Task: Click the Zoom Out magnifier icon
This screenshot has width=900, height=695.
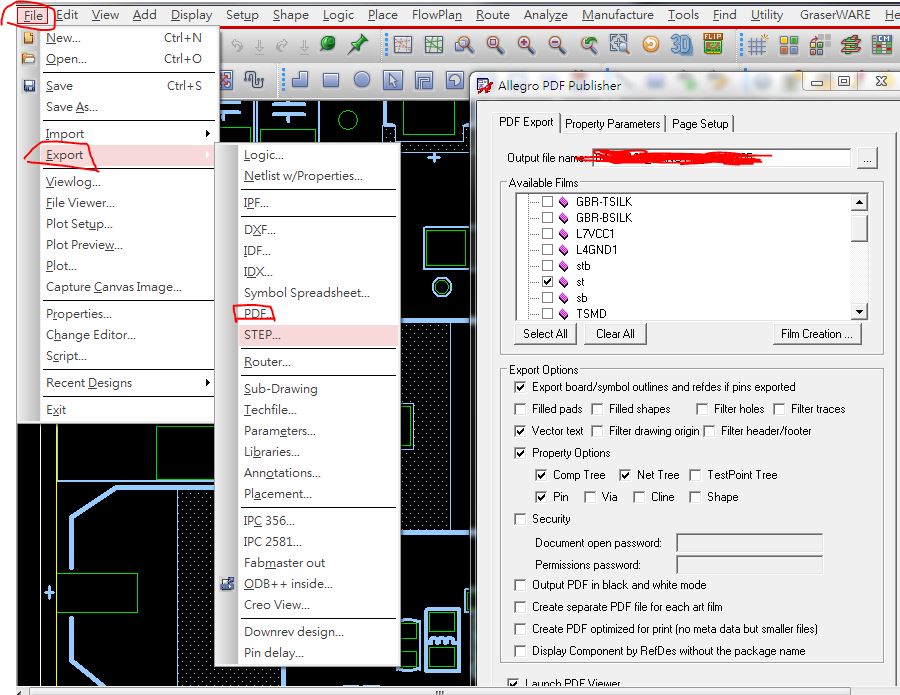Action: click(557, 45)
